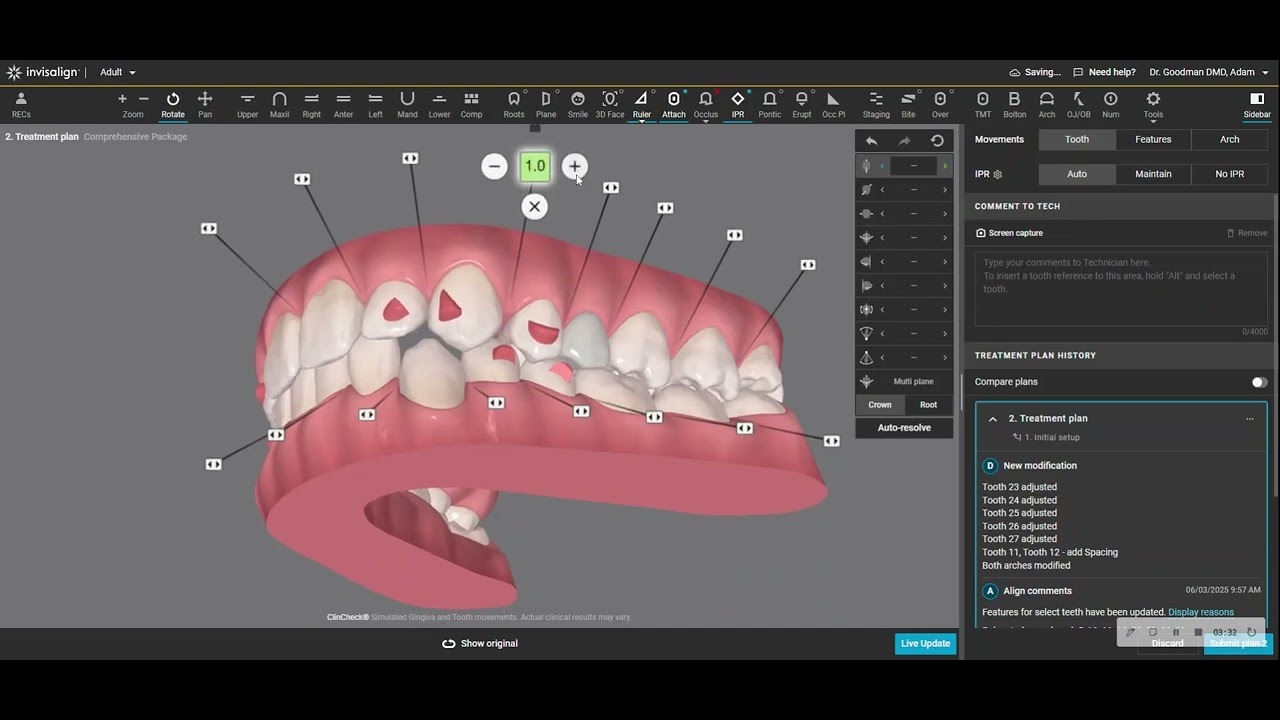Close the IPR value editor with X

click(535, 207)
